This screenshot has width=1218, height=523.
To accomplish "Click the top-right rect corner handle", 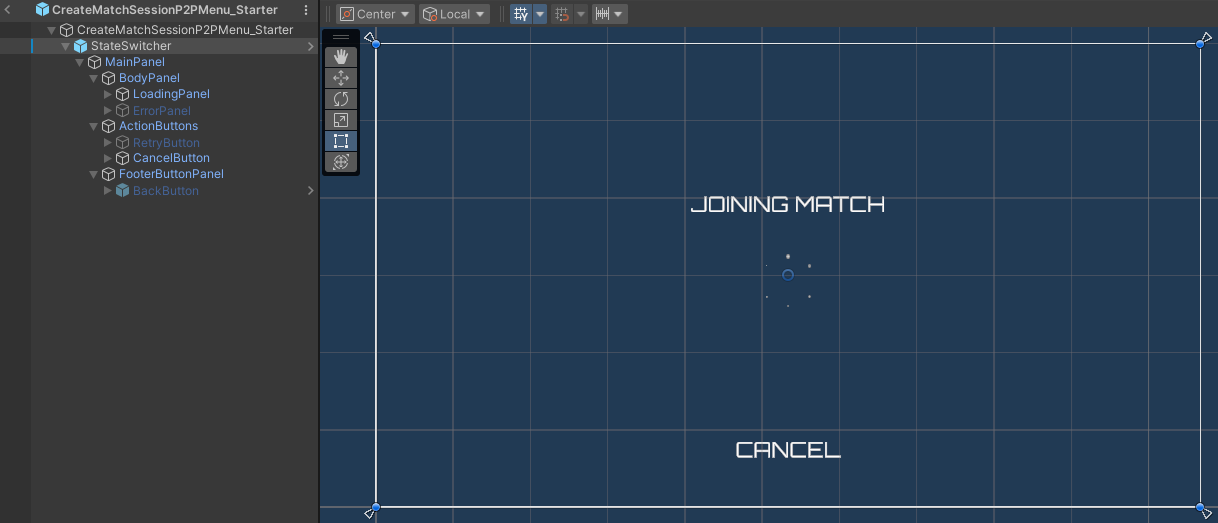I will (x=1200, y=43).
